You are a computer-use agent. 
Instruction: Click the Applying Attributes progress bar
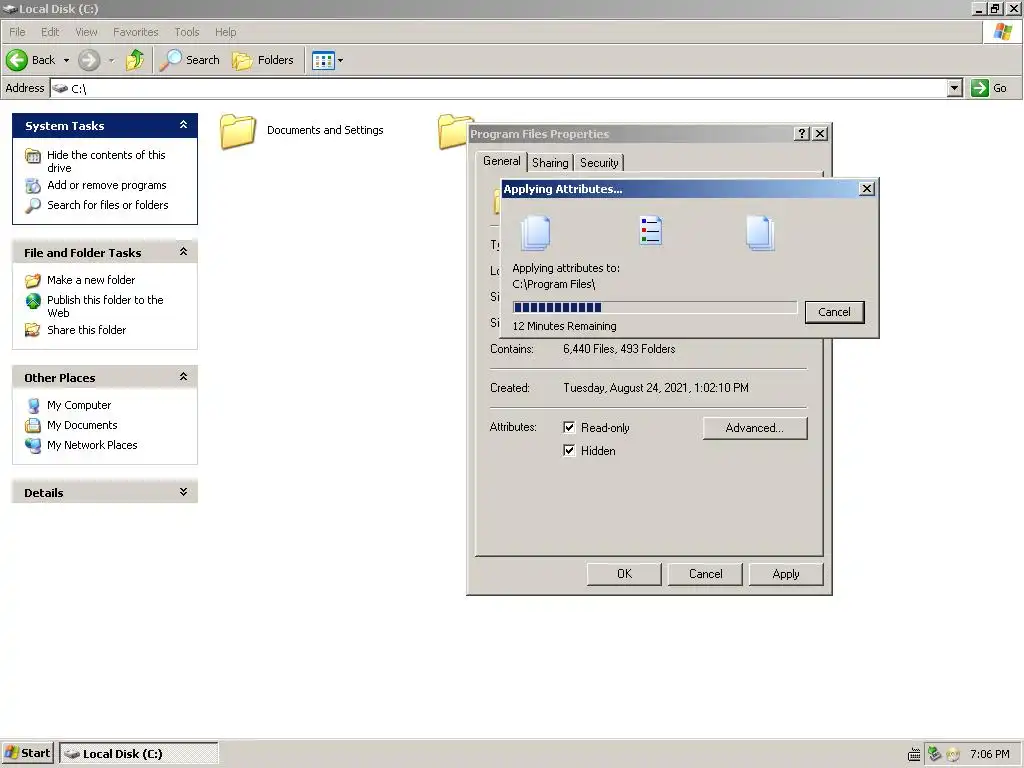point(654,308)
